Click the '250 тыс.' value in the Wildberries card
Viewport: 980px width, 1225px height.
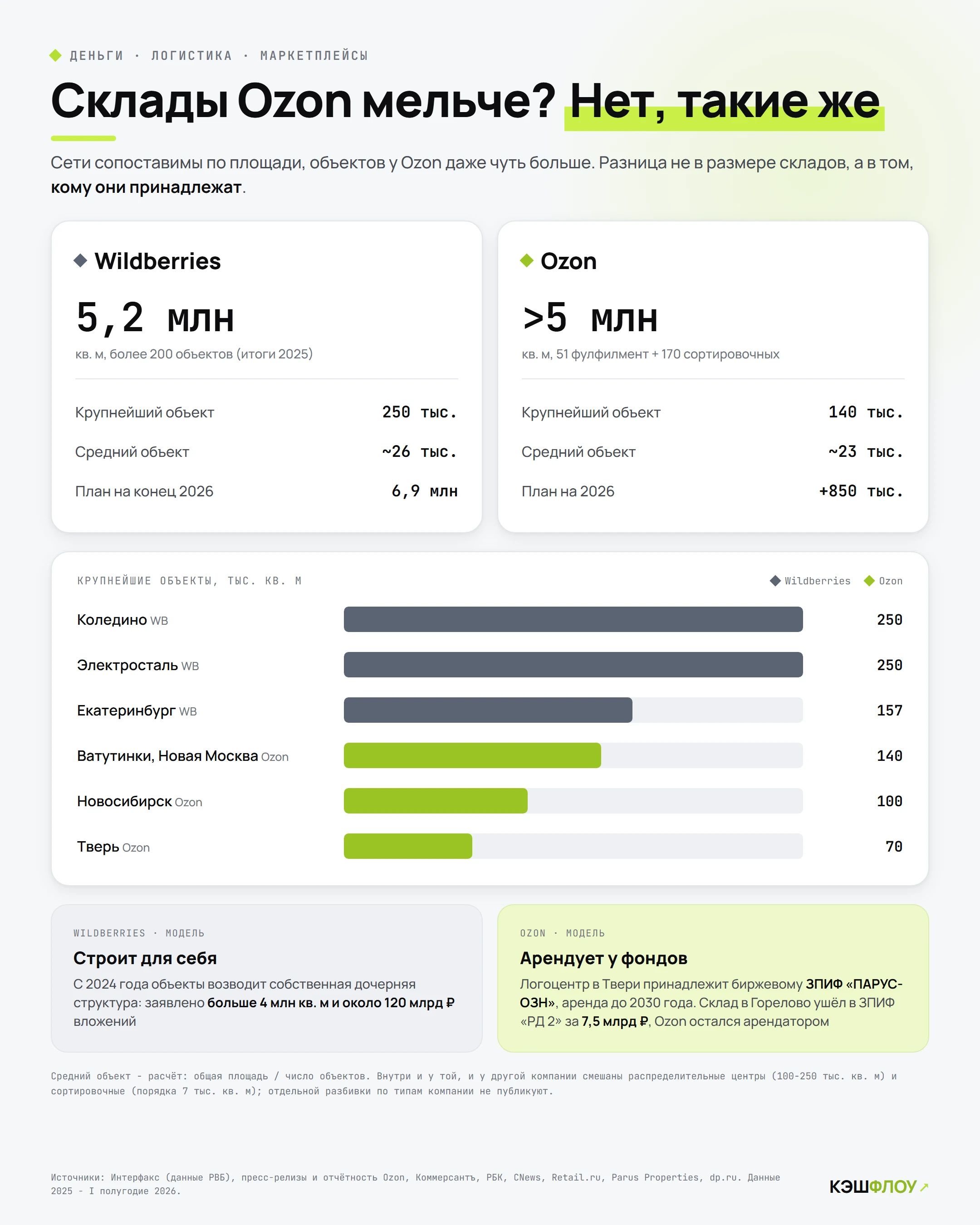point(420,412)
